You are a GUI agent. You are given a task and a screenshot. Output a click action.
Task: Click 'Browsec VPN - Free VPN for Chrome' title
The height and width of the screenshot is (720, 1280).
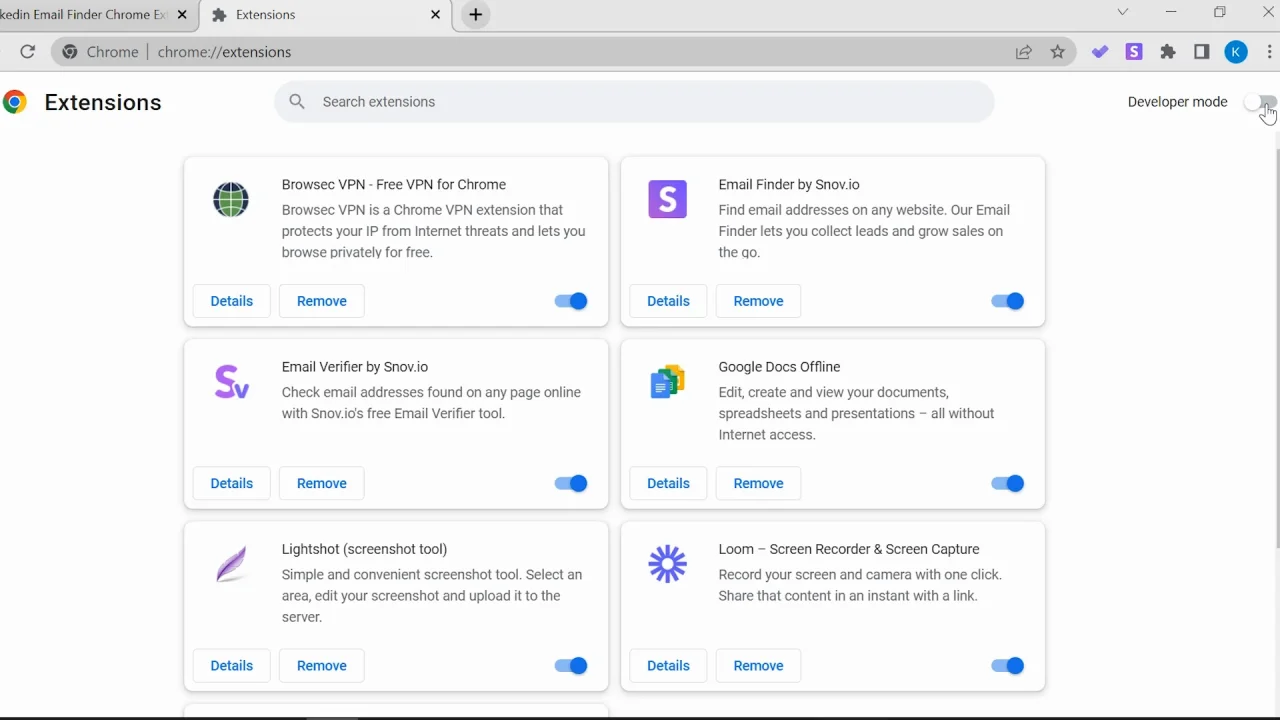(394, 185)
